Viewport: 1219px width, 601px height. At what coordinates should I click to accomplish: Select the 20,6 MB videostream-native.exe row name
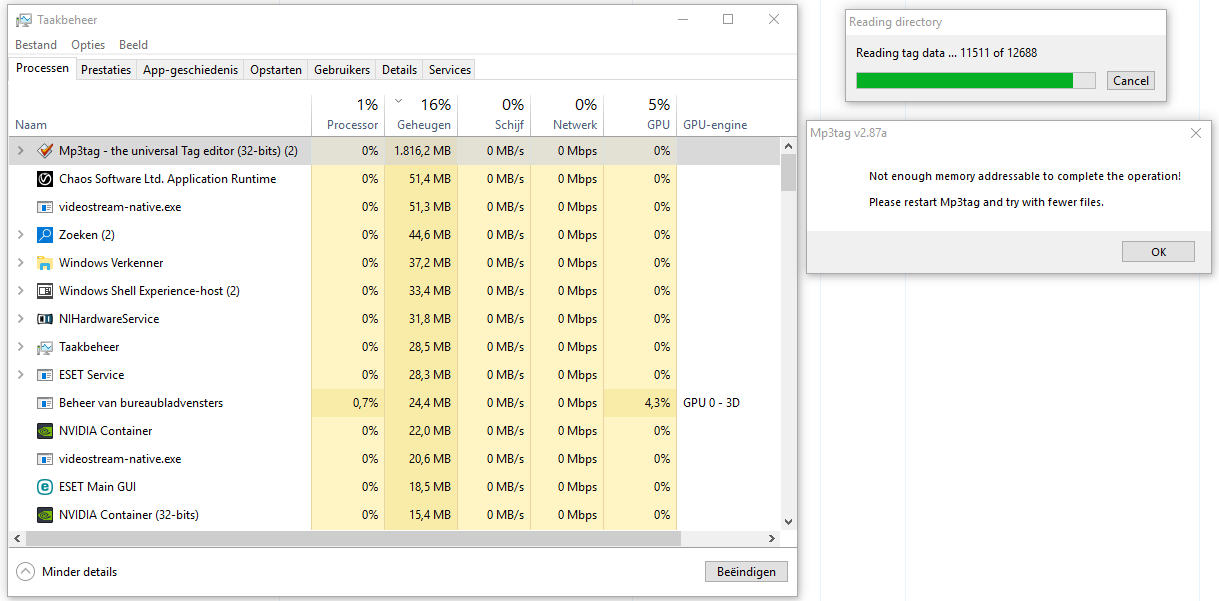pyautogui.click(x=120, y=459)
